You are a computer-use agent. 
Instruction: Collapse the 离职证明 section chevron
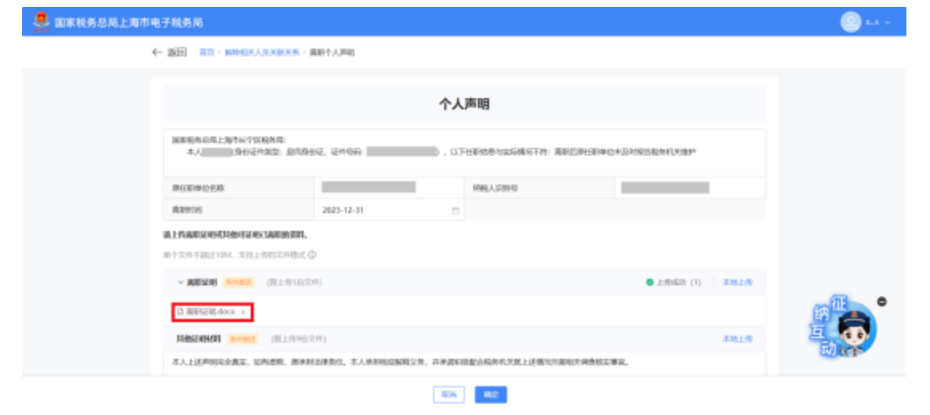point(180,283)
